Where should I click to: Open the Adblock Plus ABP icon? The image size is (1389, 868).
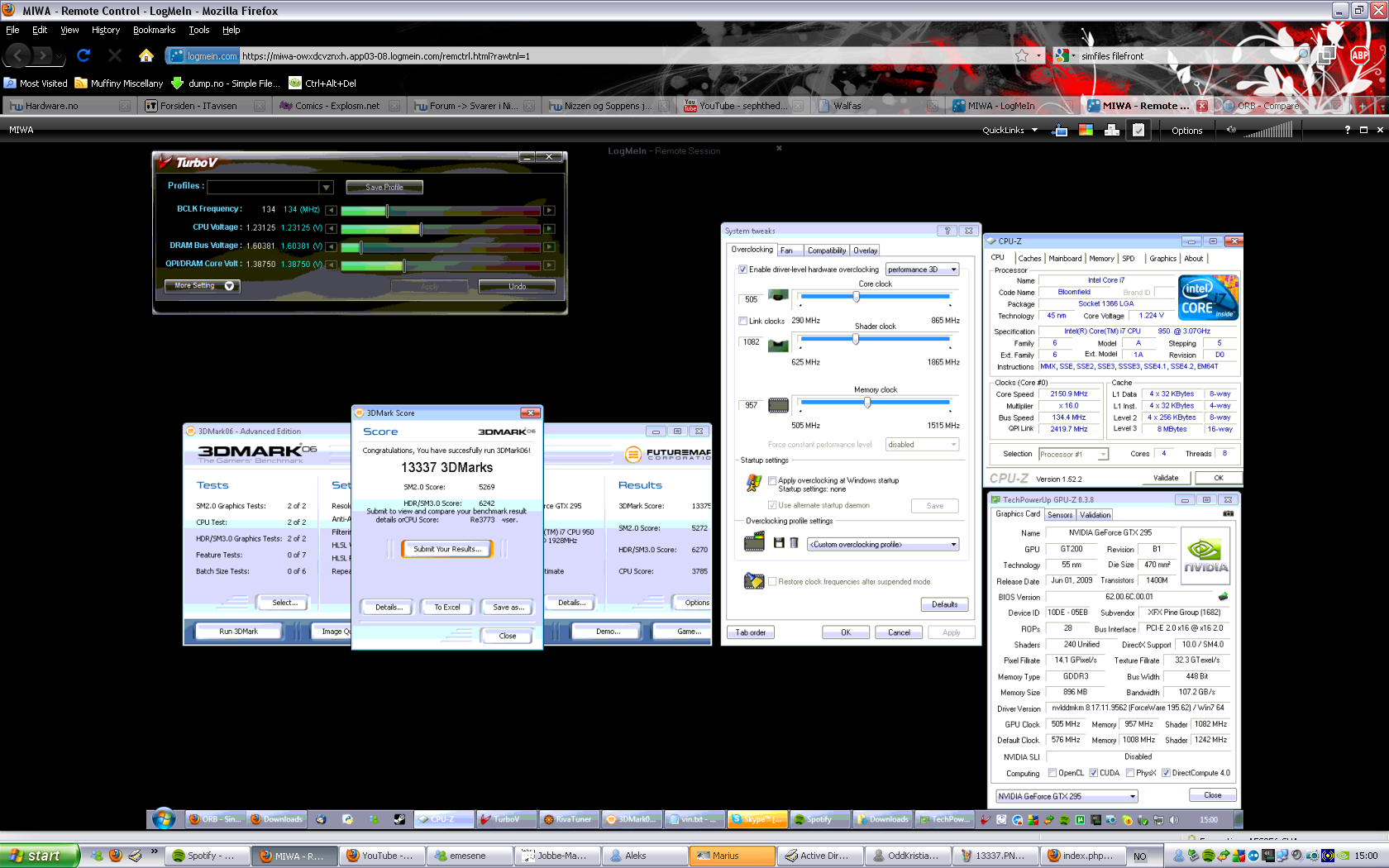[x=1359, y=55]
